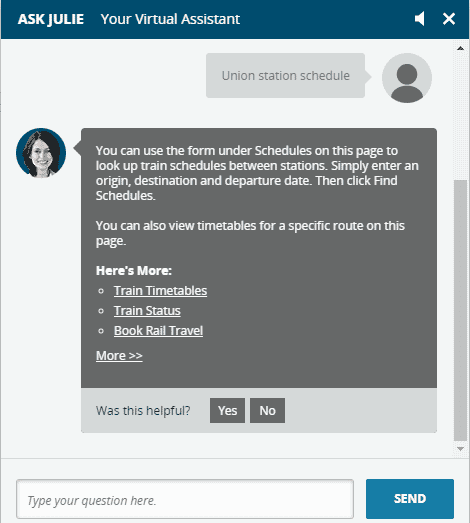The width and height of the screenshot is (470, 523).
Task: Expand more suggestions with More >>
Action: [x=119, y=356]
